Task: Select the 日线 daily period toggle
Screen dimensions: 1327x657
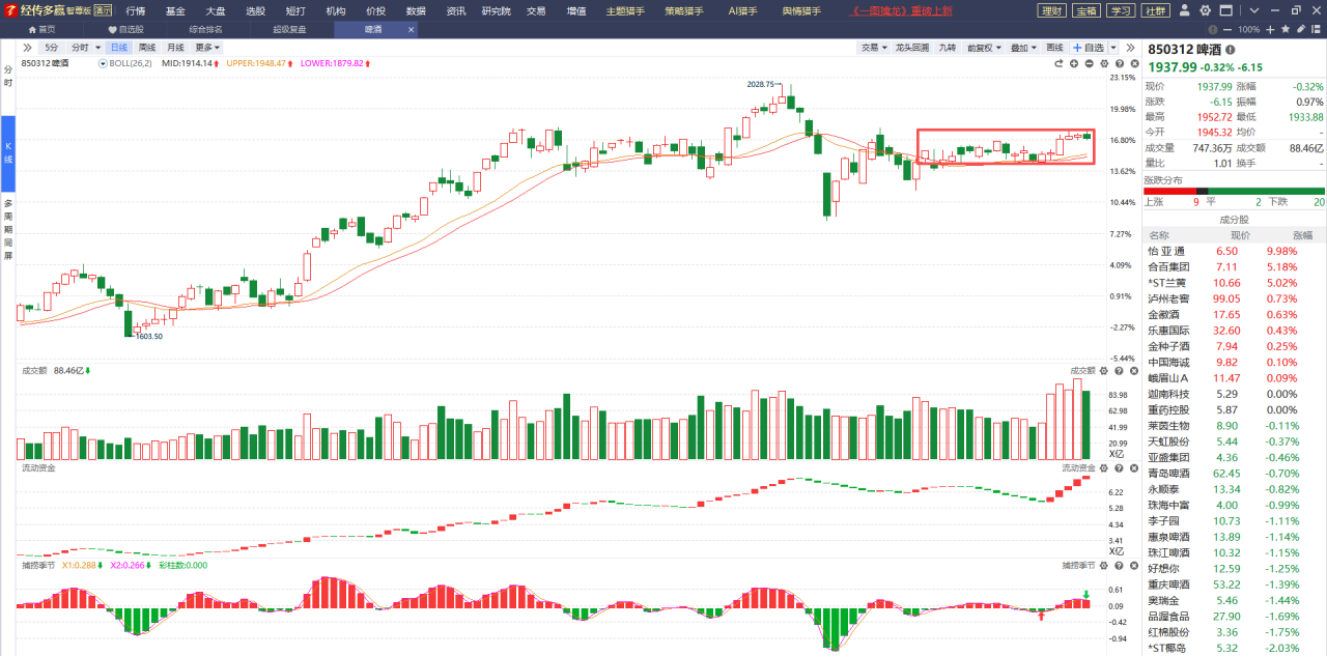Action: (119, 47)
